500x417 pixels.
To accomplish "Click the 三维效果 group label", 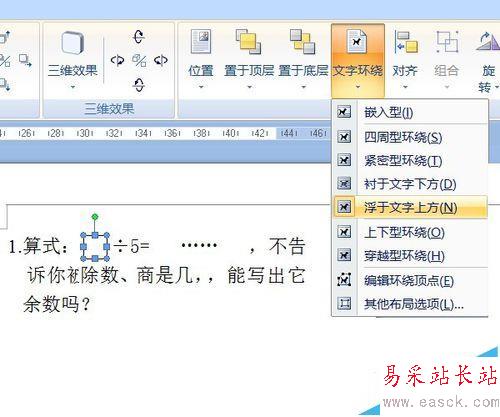I will 109,109.
